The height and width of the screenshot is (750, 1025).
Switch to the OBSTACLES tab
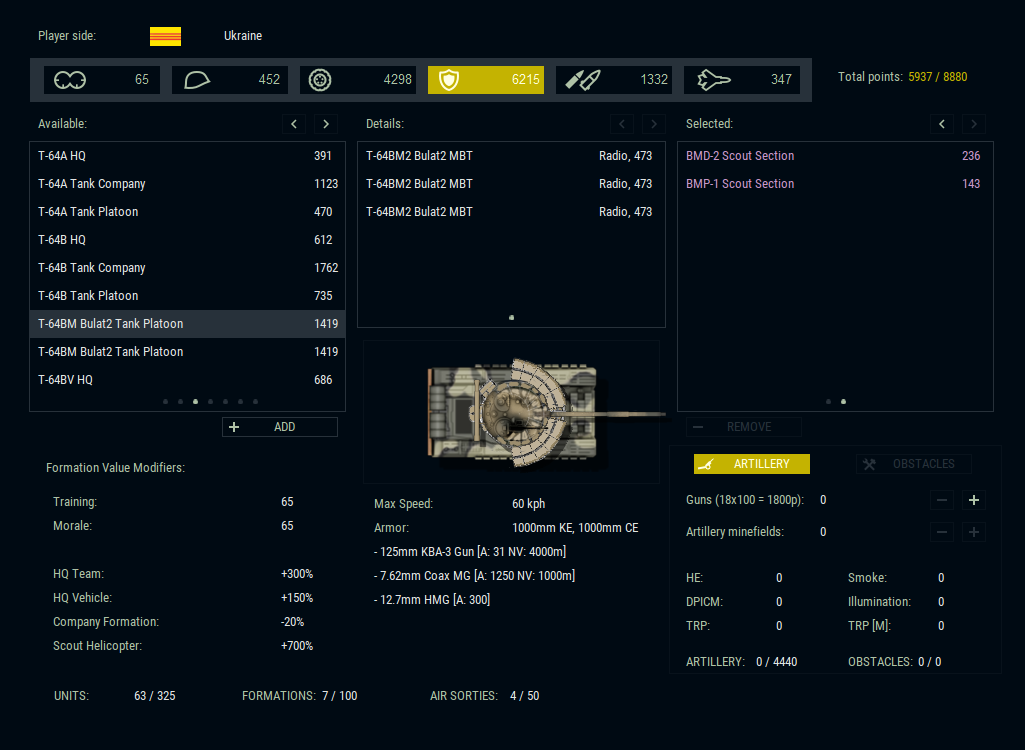click(x=913, y=464)
